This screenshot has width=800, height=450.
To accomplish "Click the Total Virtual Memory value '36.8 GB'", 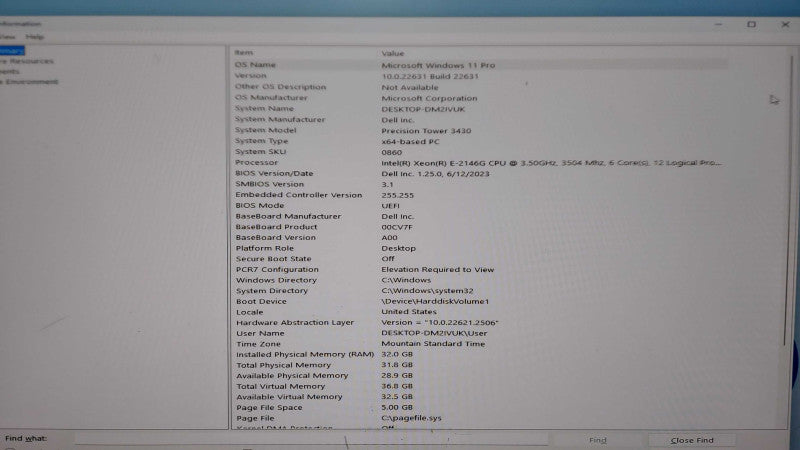I will click(397, 386).
